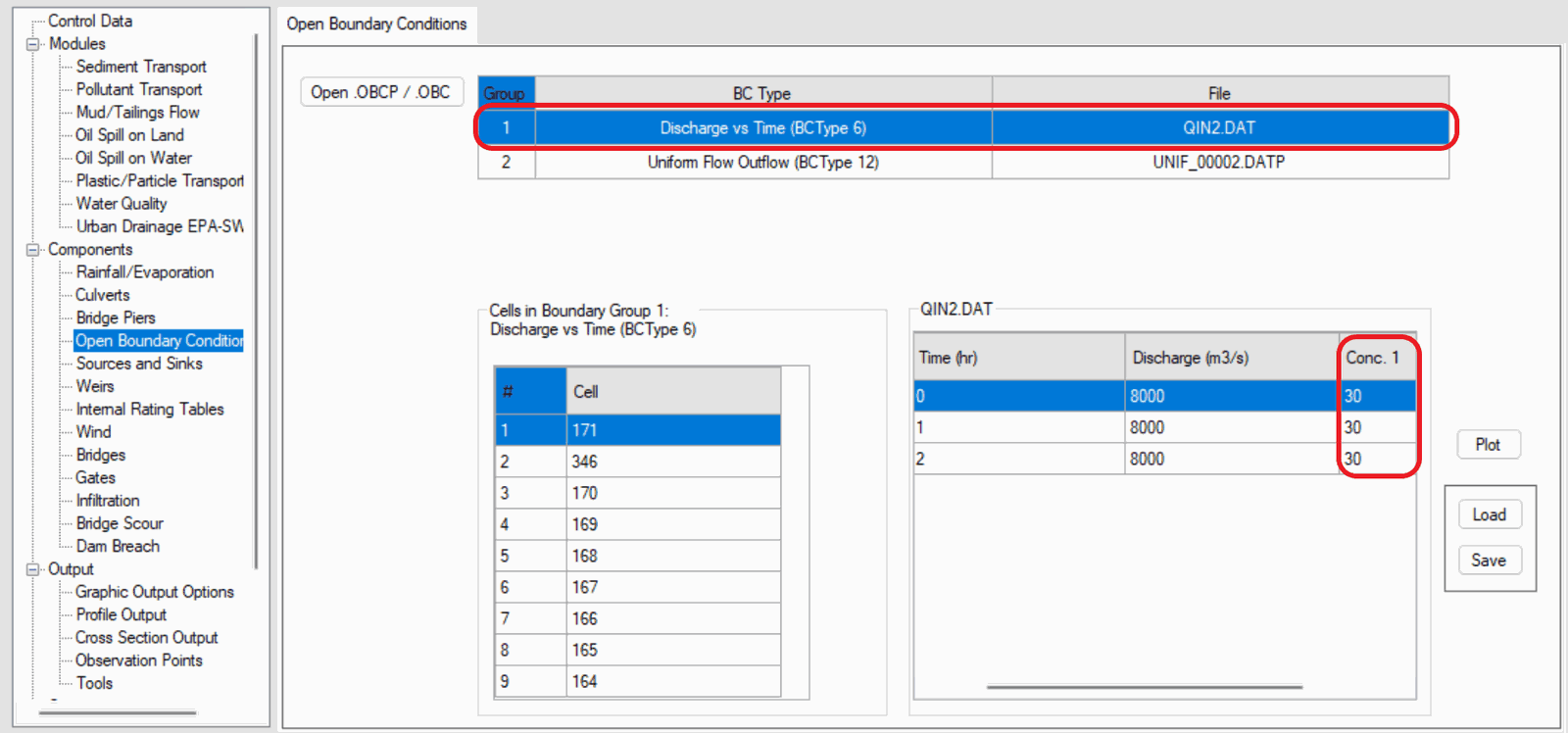
Task: Collapse the Components tree node
Action: (x=32, y=250)
